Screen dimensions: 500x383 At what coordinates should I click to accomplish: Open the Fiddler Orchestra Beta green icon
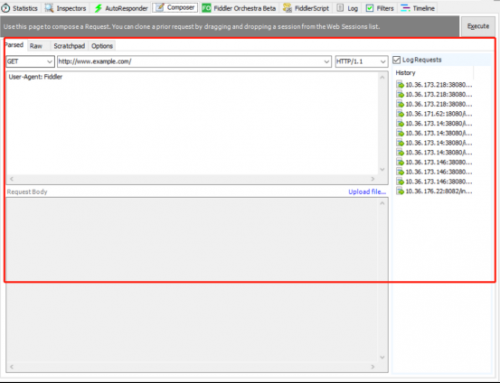pos(206,8)
